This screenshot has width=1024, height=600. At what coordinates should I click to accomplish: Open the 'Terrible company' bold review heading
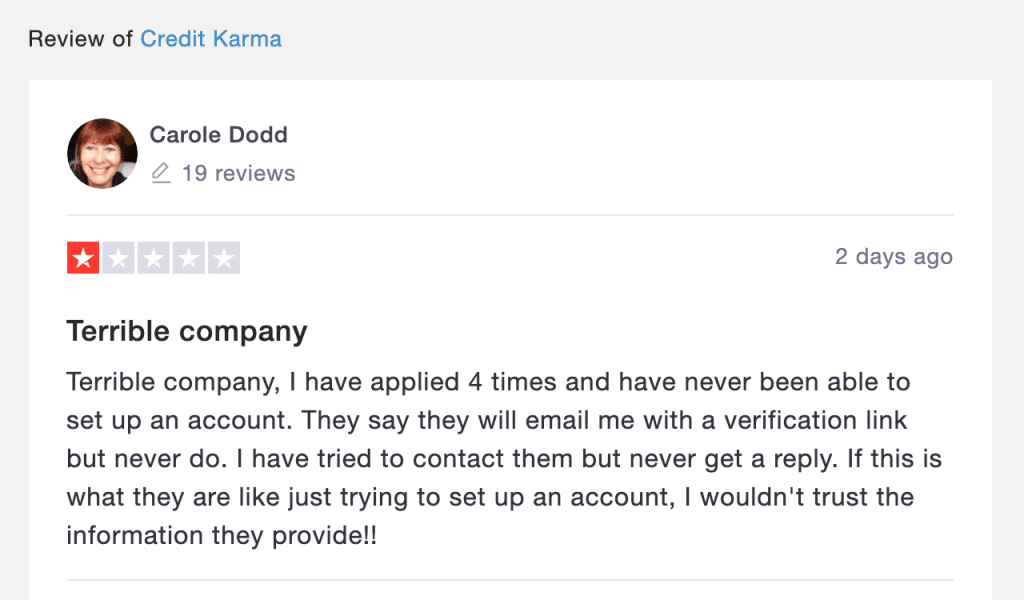(x=187, y=331)
